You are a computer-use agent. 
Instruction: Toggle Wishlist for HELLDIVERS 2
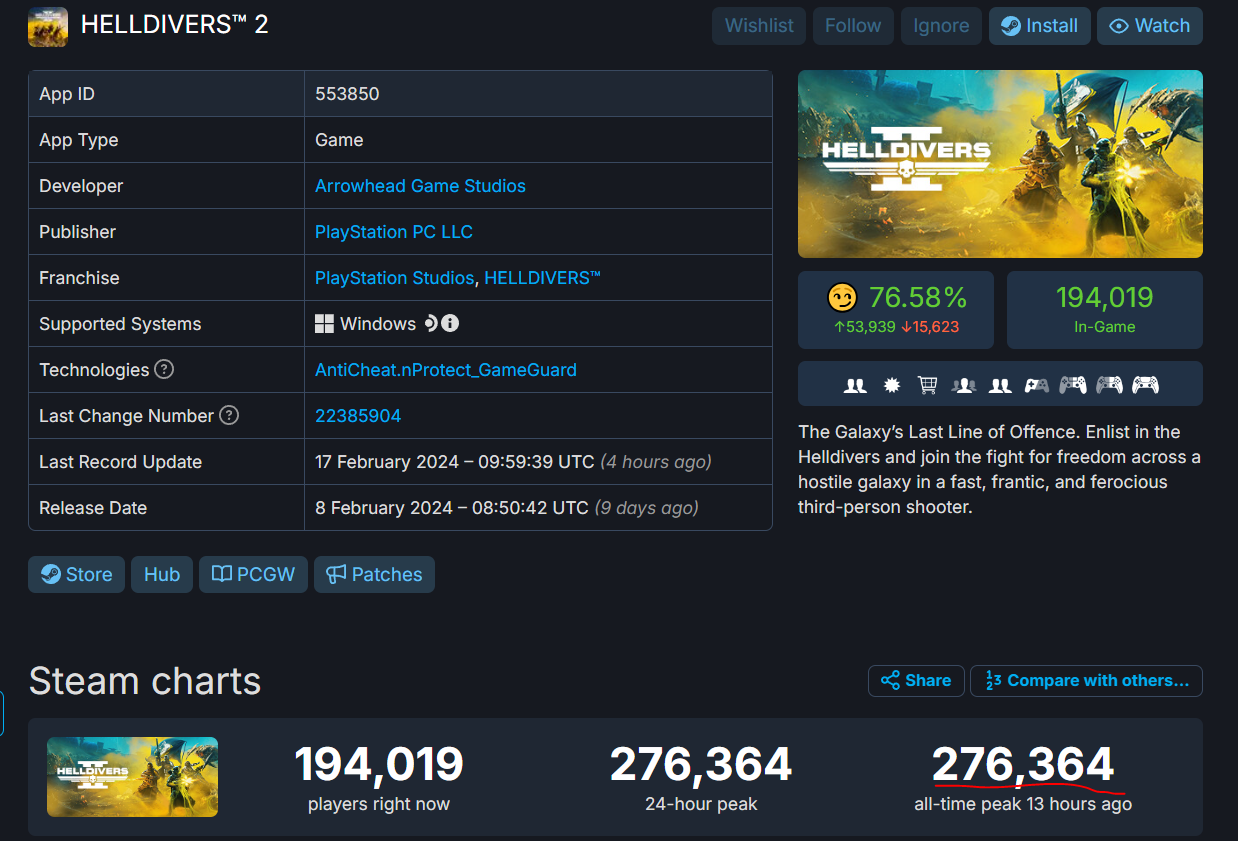pyautogui.click(x=760, y=26)
